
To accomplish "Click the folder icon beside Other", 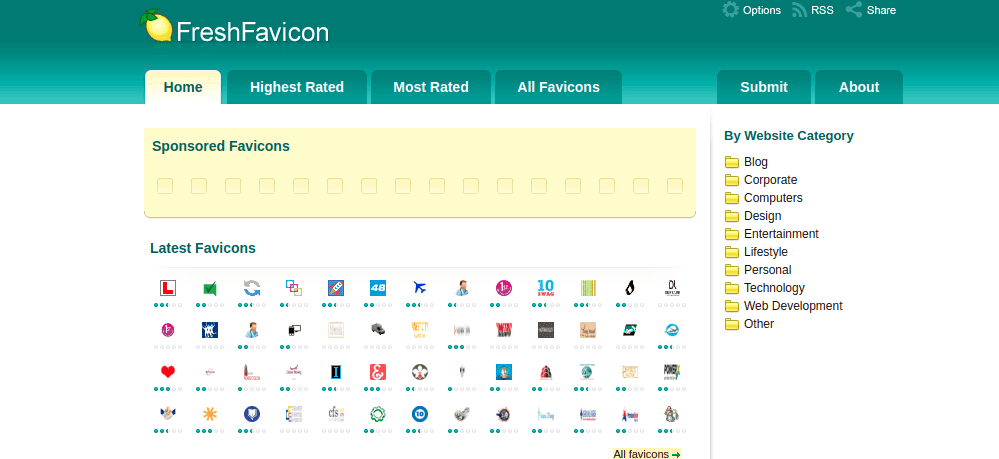I will pyautogui.click(x=732, y=324).
